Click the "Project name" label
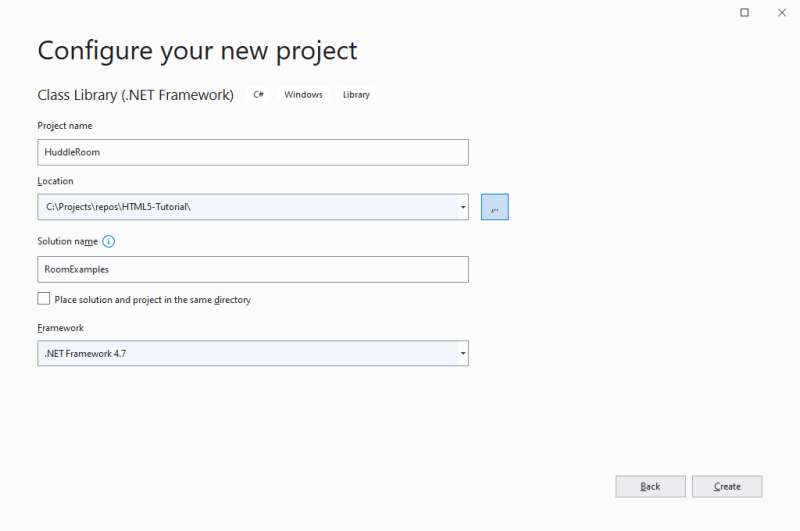This screenshot has width=800, height=531. (65, 125)
